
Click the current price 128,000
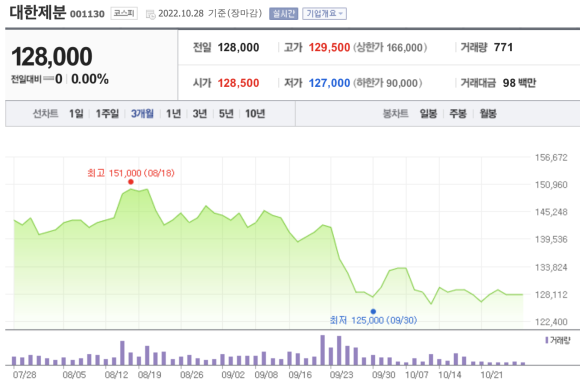[52, 57]
